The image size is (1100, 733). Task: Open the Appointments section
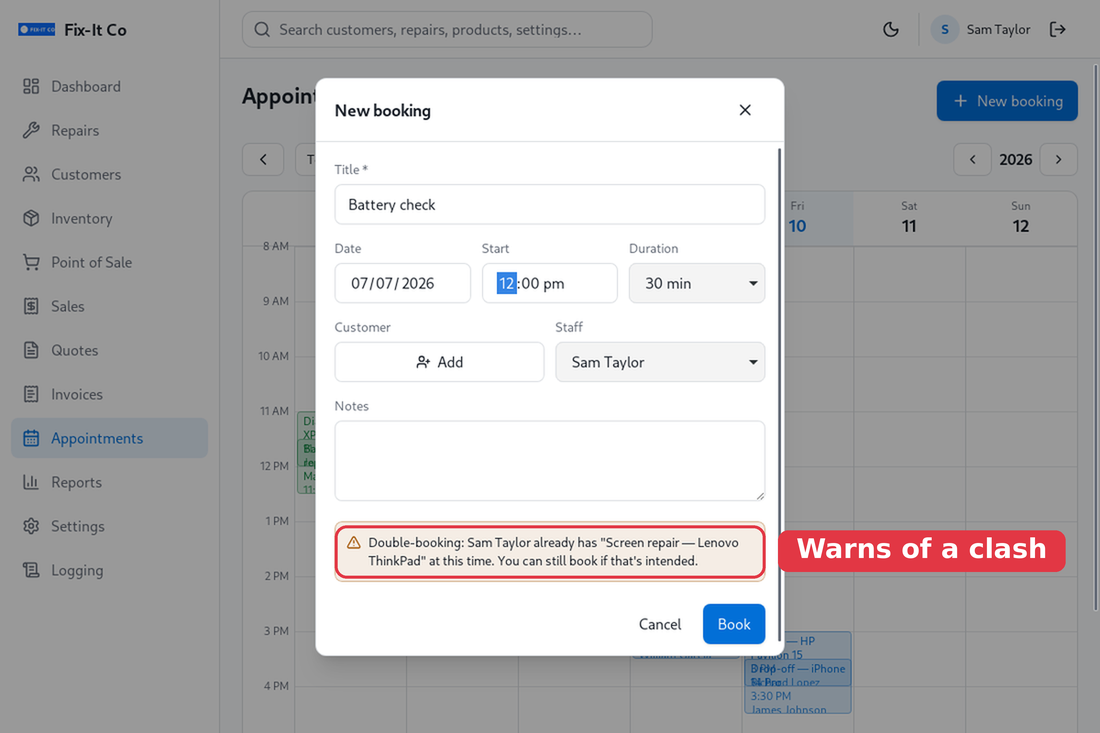[x=109, y=438]
